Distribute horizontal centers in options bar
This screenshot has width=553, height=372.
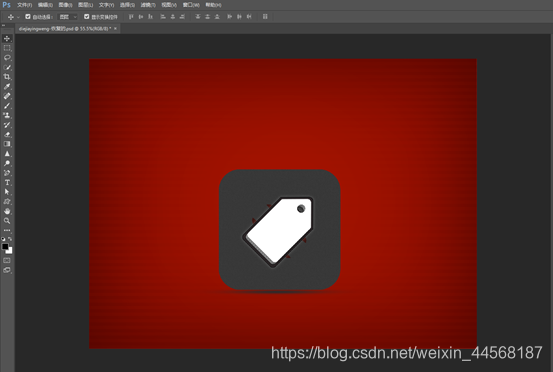point(239,17)
